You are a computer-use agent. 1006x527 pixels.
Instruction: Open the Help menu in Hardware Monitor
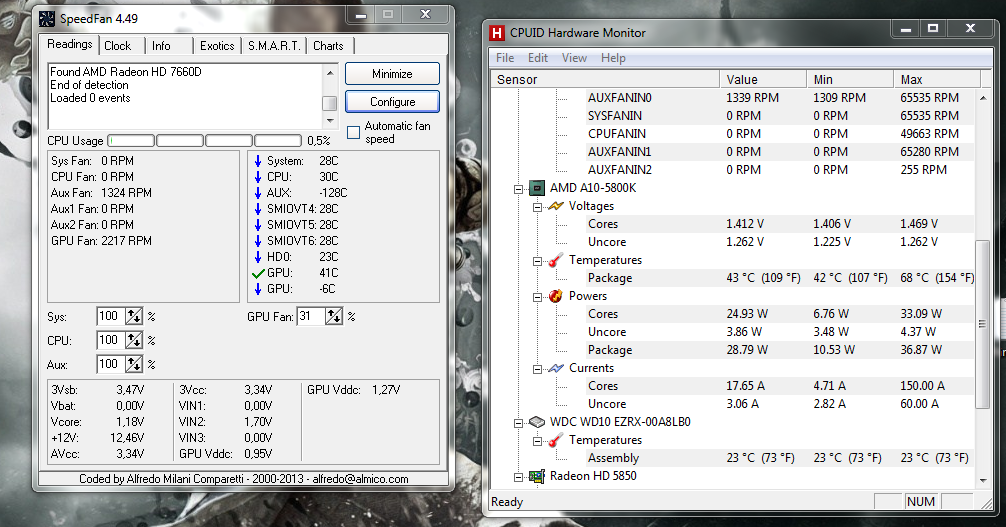[613, 58]
